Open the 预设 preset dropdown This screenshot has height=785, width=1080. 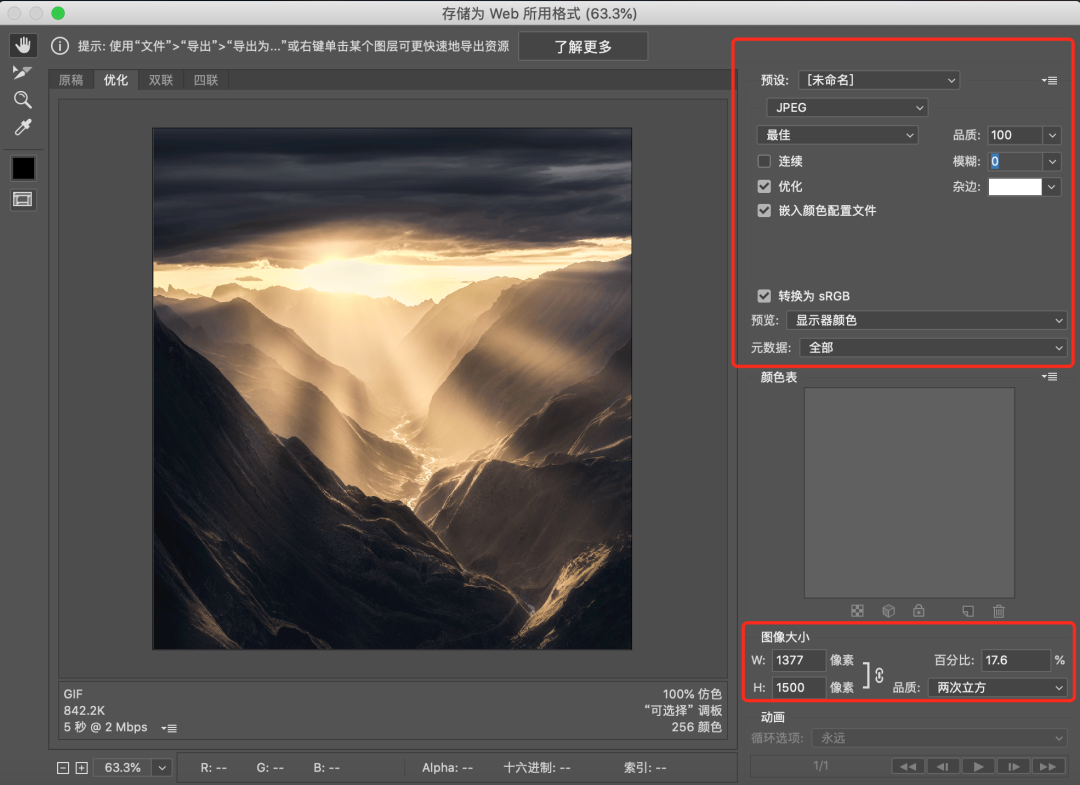pyautogui.click(x=879, y=80)
